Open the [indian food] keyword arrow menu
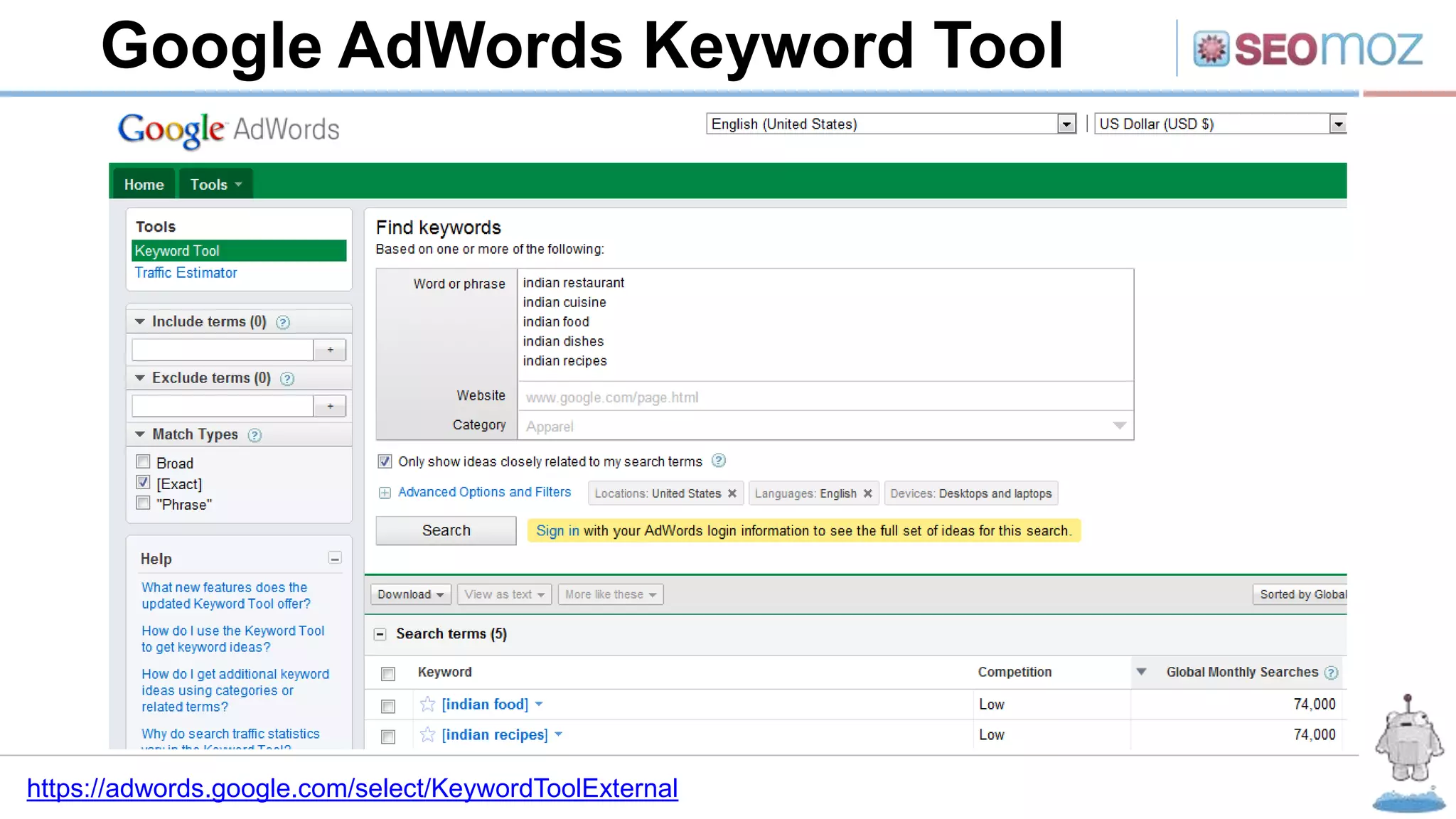This screenshot has width=1456, height=819. (539, 704)
